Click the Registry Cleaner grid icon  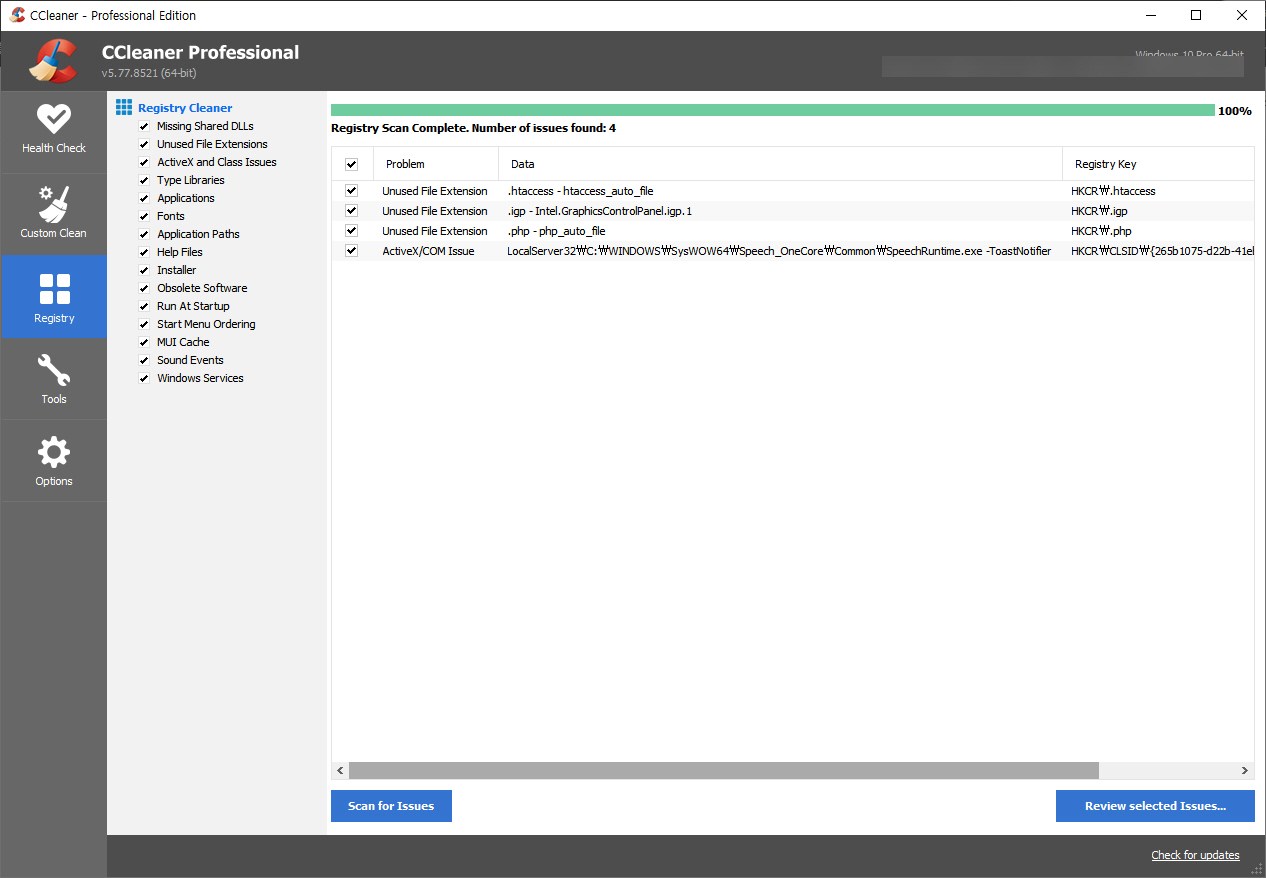coord(124,107)
